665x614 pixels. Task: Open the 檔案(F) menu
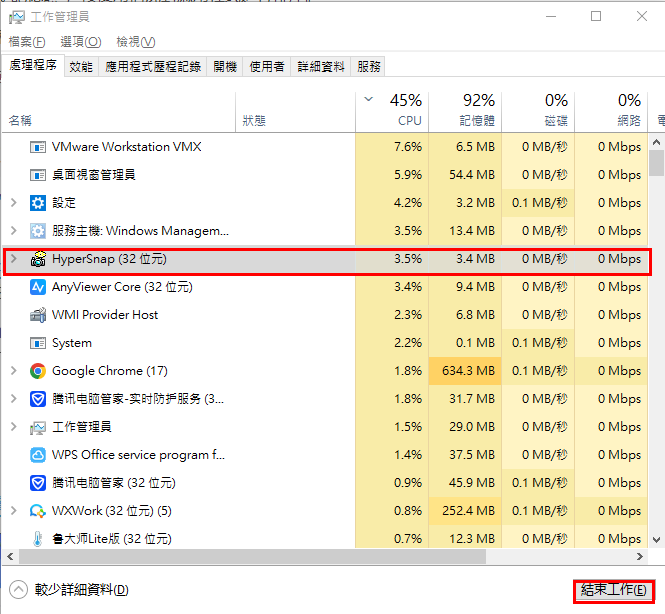27,42
